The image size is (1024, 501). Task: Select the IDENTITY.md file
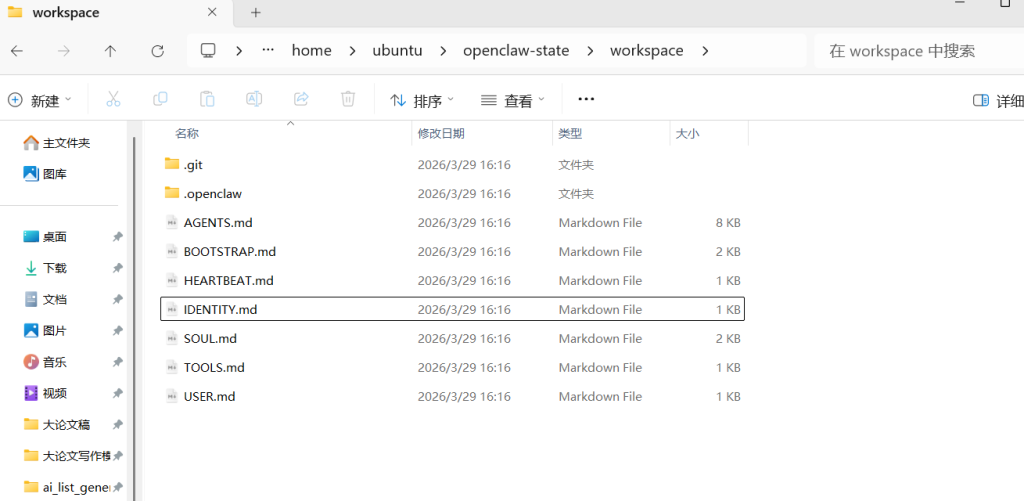pyautogui.click(x=452, y=309)
